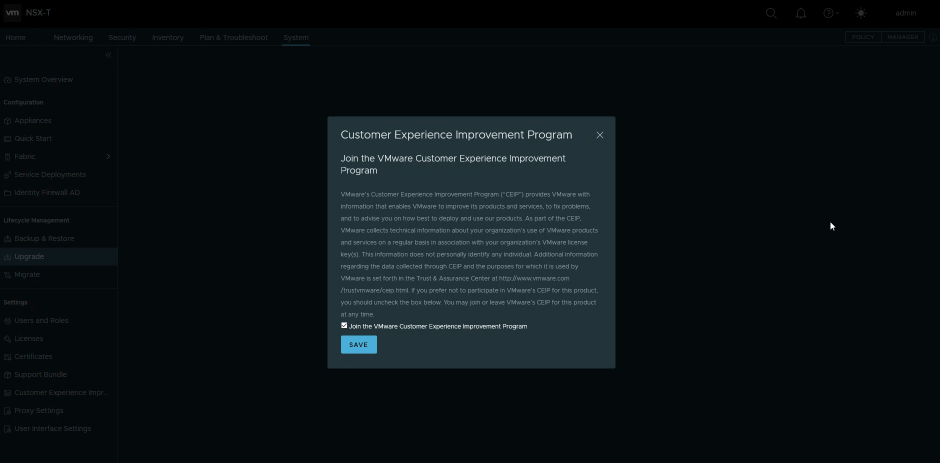Screen dimensions: 940x463
Task: Switch to Manager mode
Action: [x=902, y=37]
